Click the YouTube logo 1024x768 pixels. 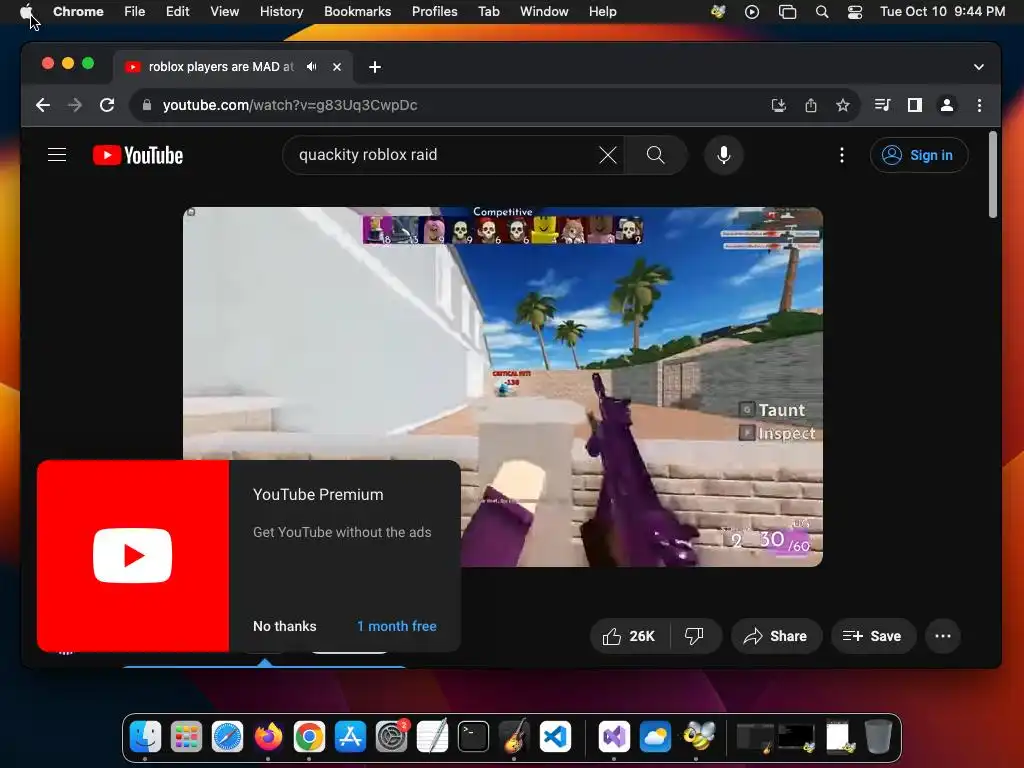[138, 155]
